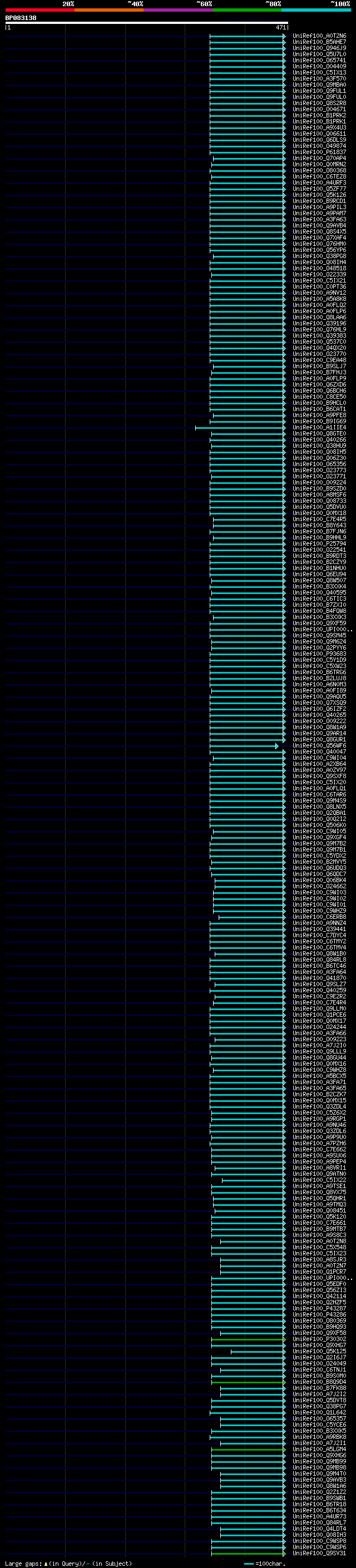The height and width of the screenshot is (1568, 356).
Task: Click the =100char. scale legend
Action: [x=265, y=1564]
